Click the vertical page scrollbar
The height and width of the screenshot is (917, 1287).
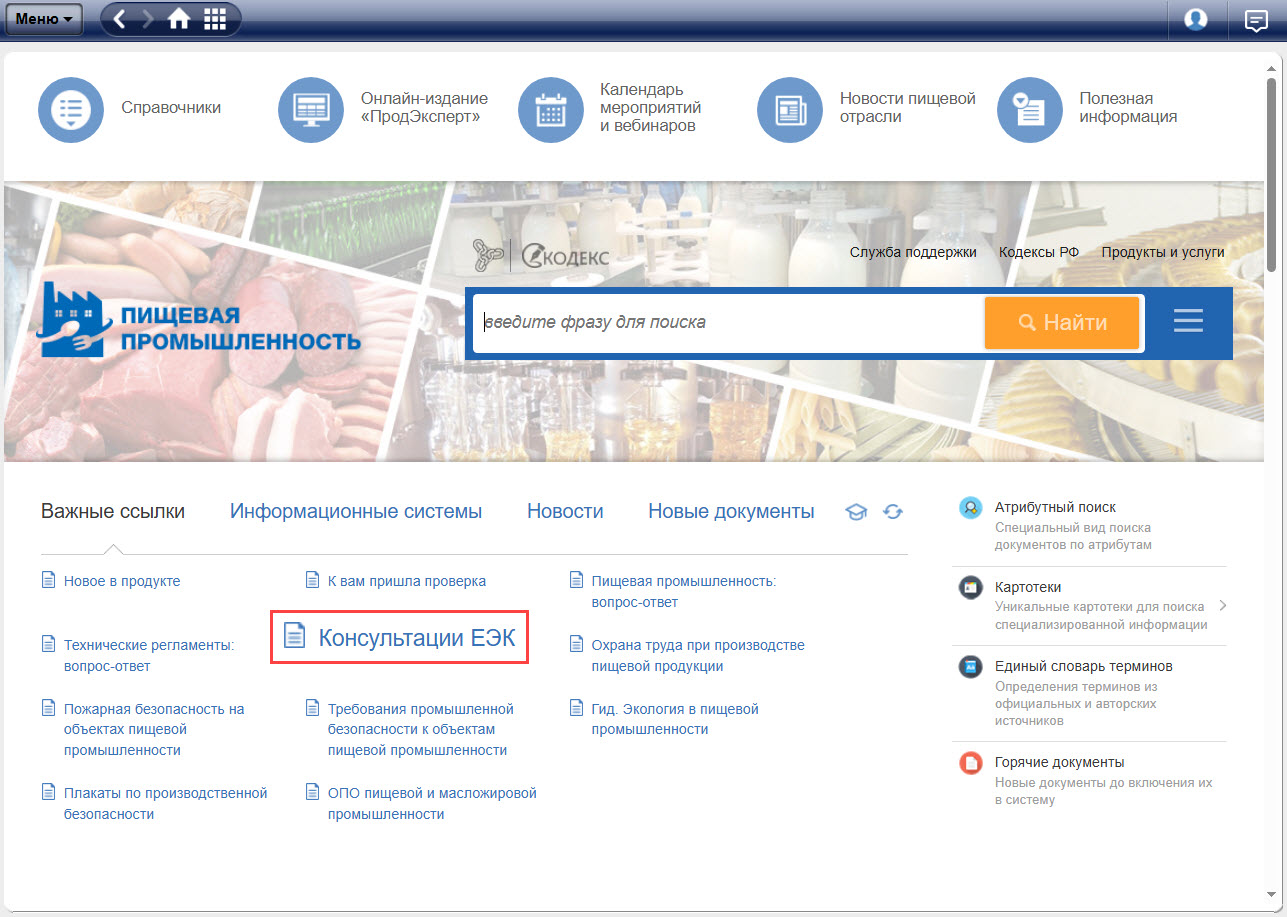coord(1271,170)
